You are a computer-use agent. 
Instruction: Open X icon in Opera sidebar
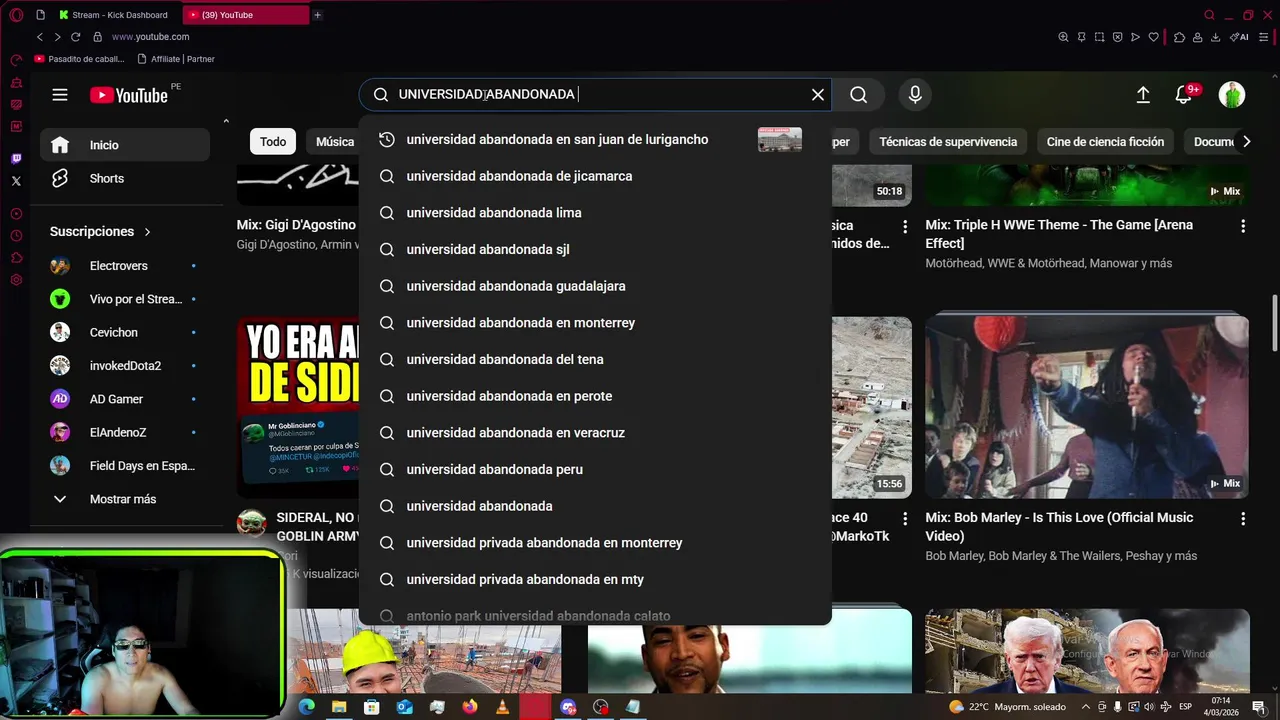coord(16,181)
